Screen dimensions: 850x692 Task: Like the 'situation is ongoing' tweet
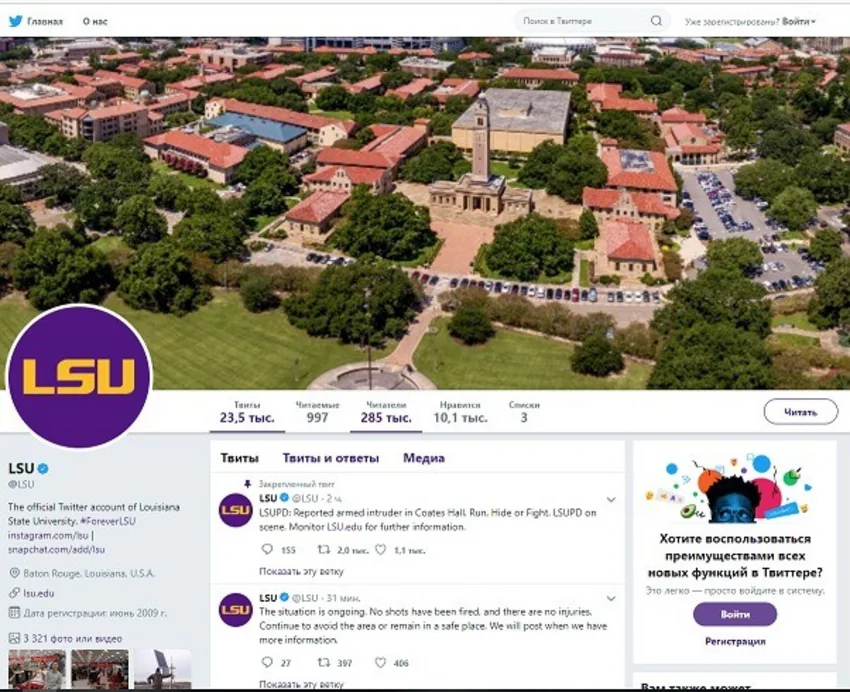[381, 662]
